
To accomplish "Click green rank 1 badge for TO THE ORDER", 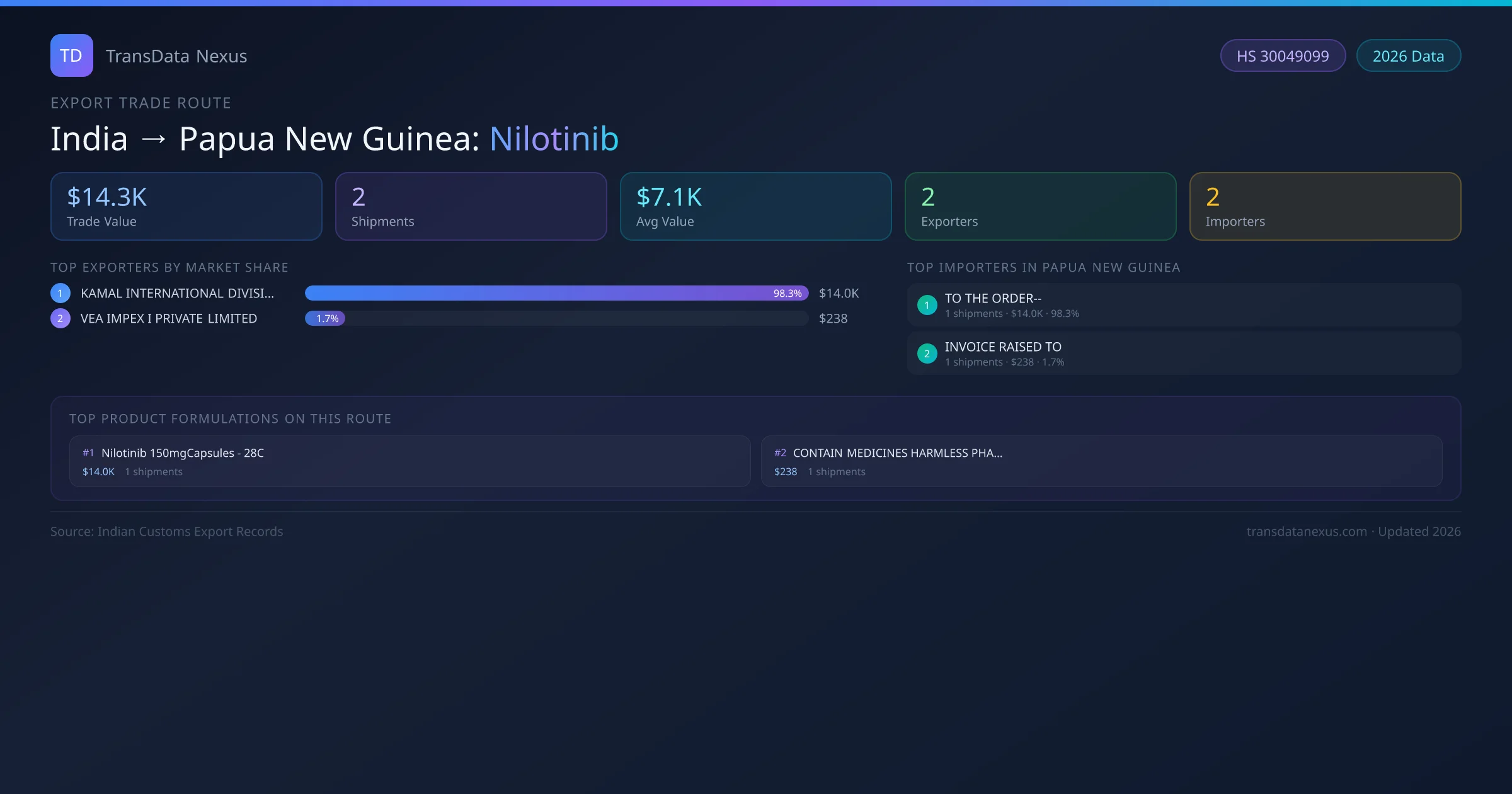I will [x=927, y=305].
